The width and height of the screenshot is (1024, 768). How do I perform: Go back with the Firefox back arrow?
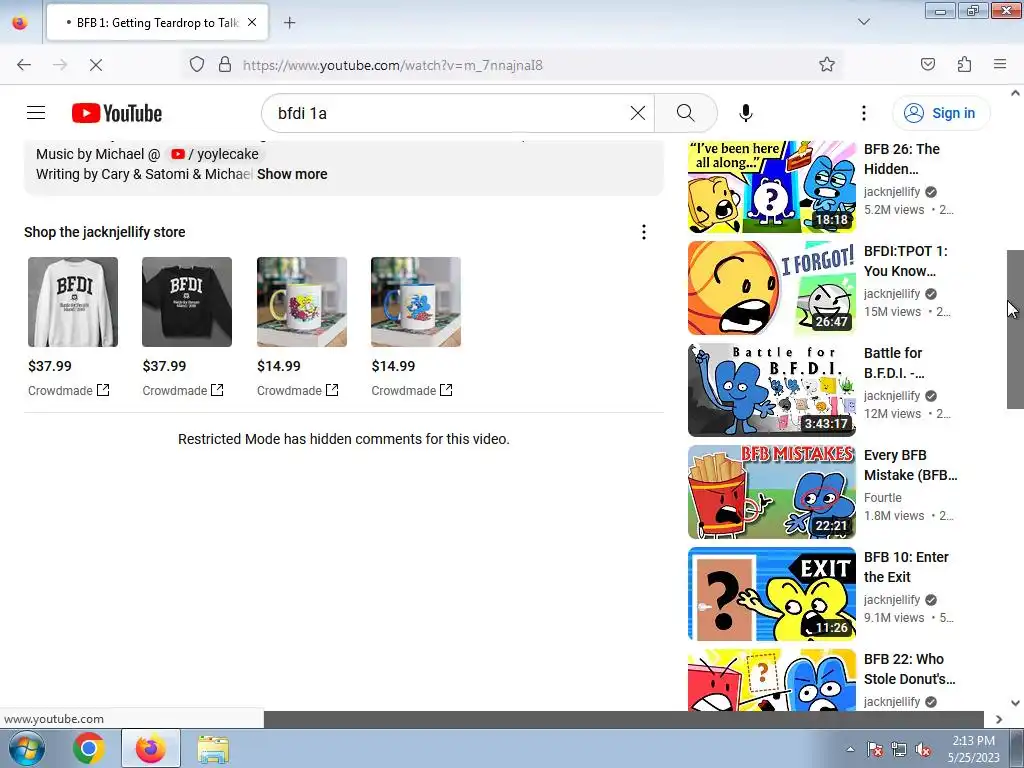click(x=24, y=65)
